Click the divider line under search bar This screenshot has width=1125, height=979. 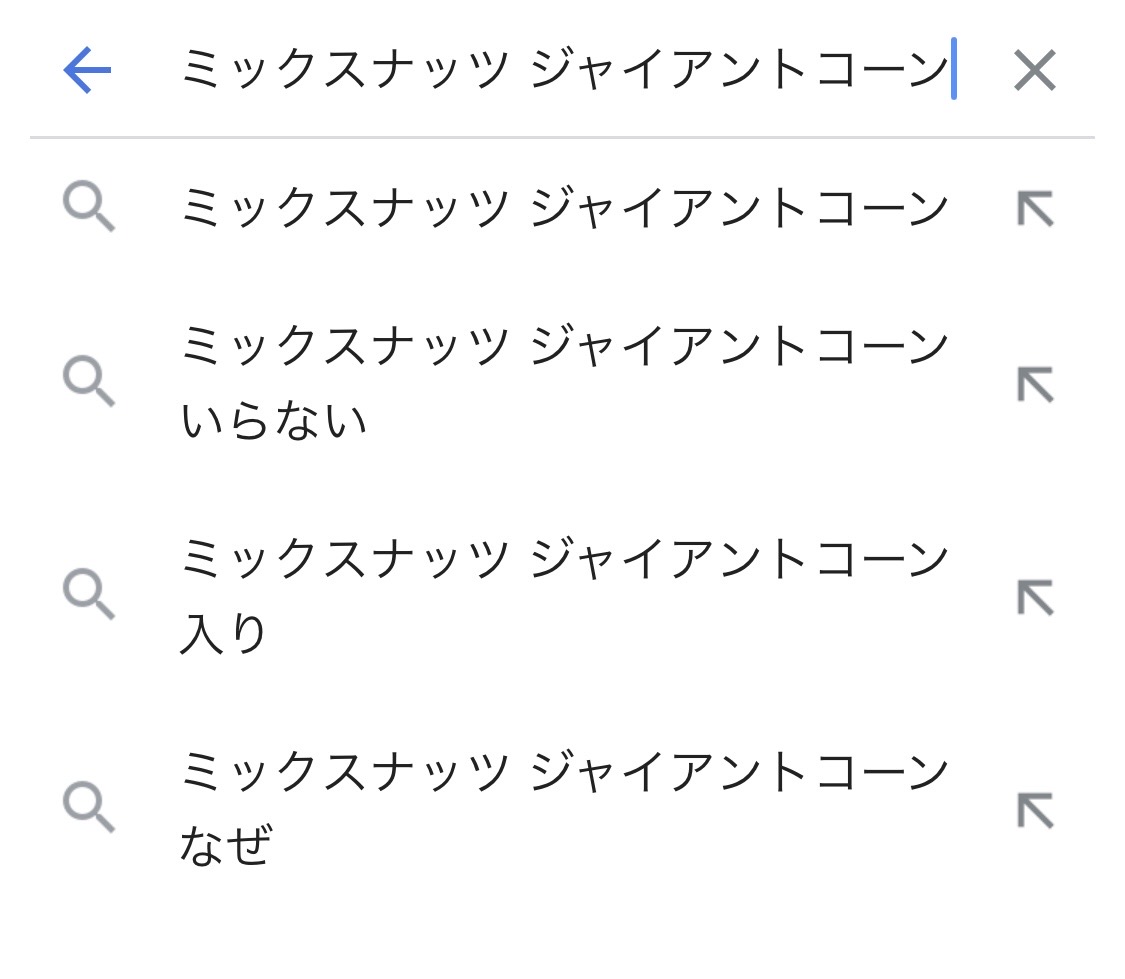point(562,136)
